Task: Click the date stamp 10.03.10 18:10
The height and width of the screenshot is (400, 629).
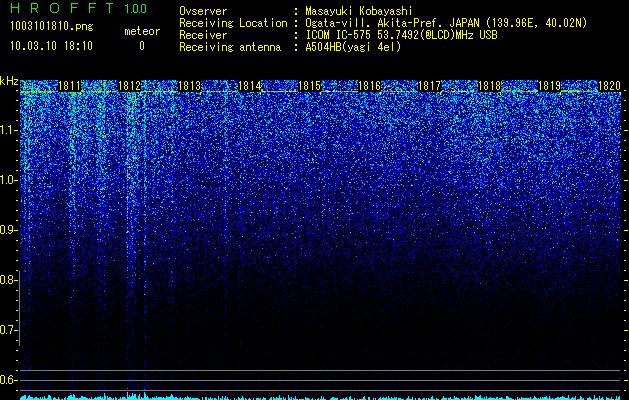Action: (51, 46)
